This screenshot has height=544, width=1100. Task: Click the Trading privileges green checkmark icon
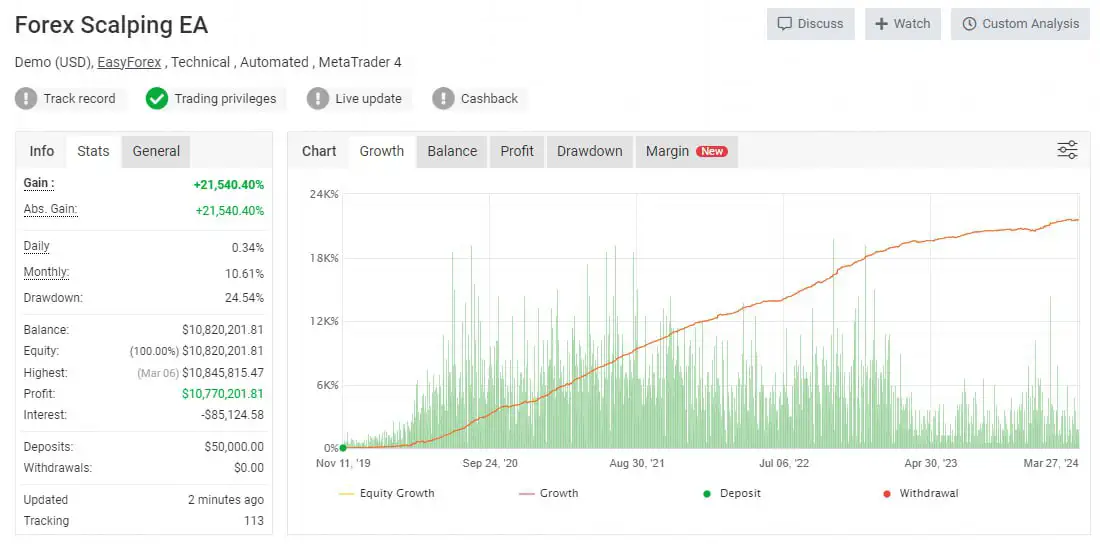pyautogui.click(x=157, y=98)
